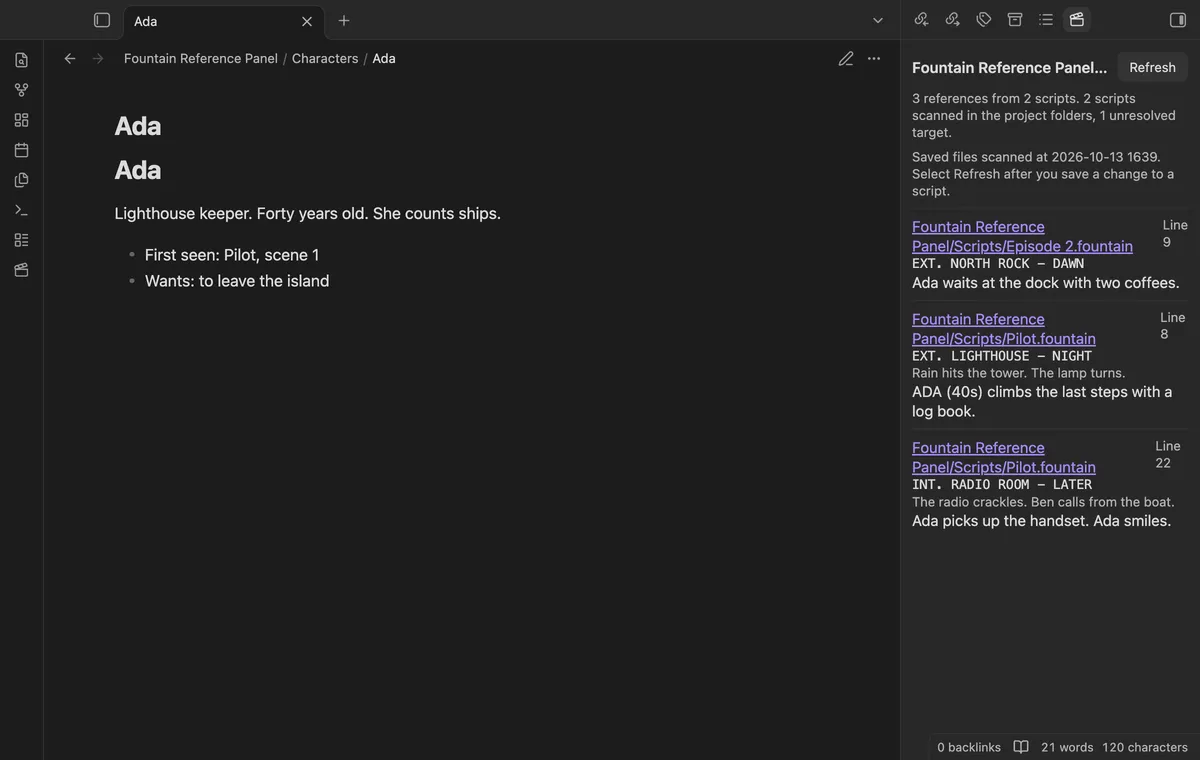
Task: Select the clapperboard Fountain tab in right sidebar
Action: [x=1077, y=20]
